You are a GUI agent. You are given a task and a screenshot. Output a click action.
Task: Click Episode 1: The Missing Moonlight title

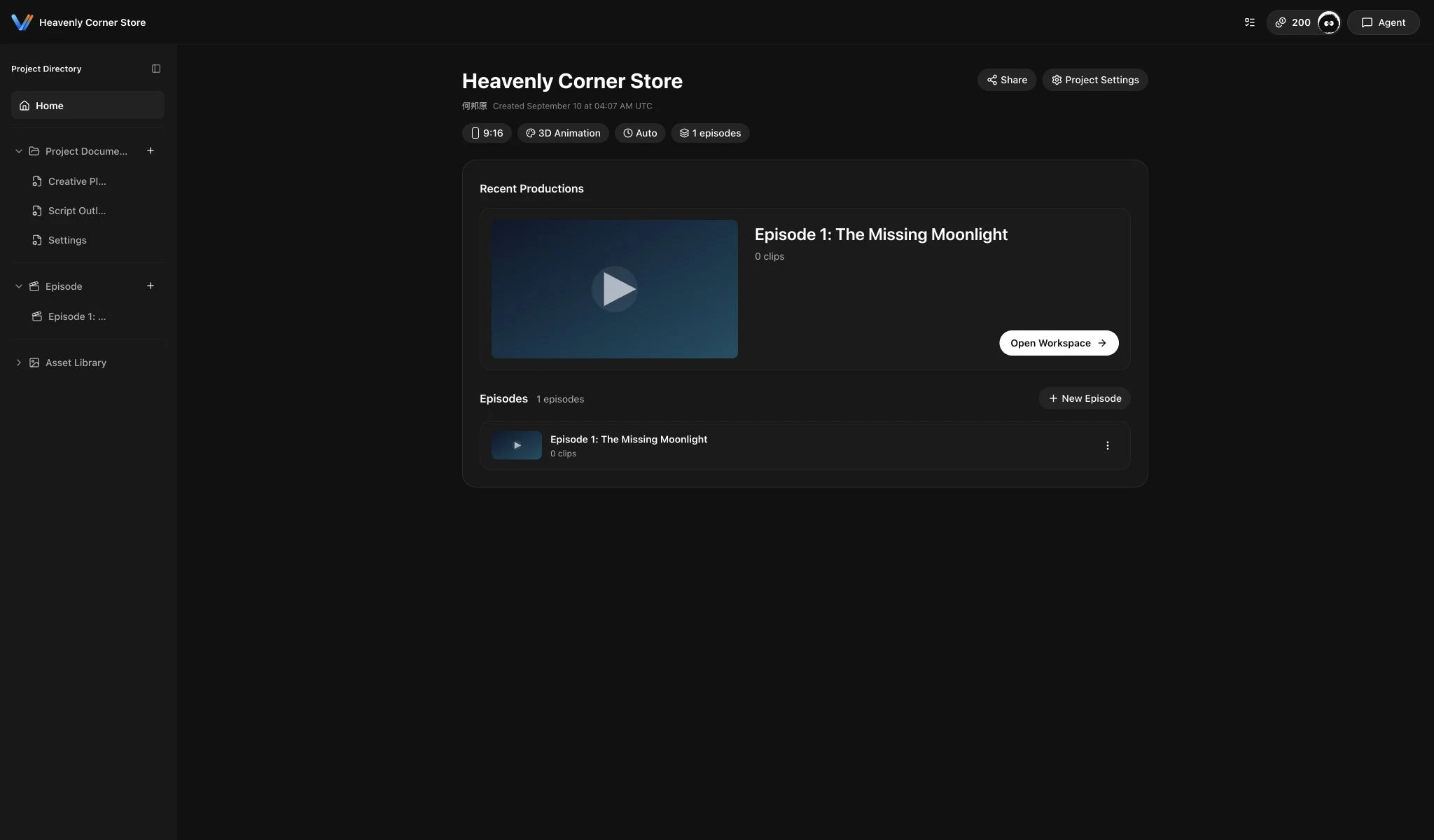[x=881, y=234]
